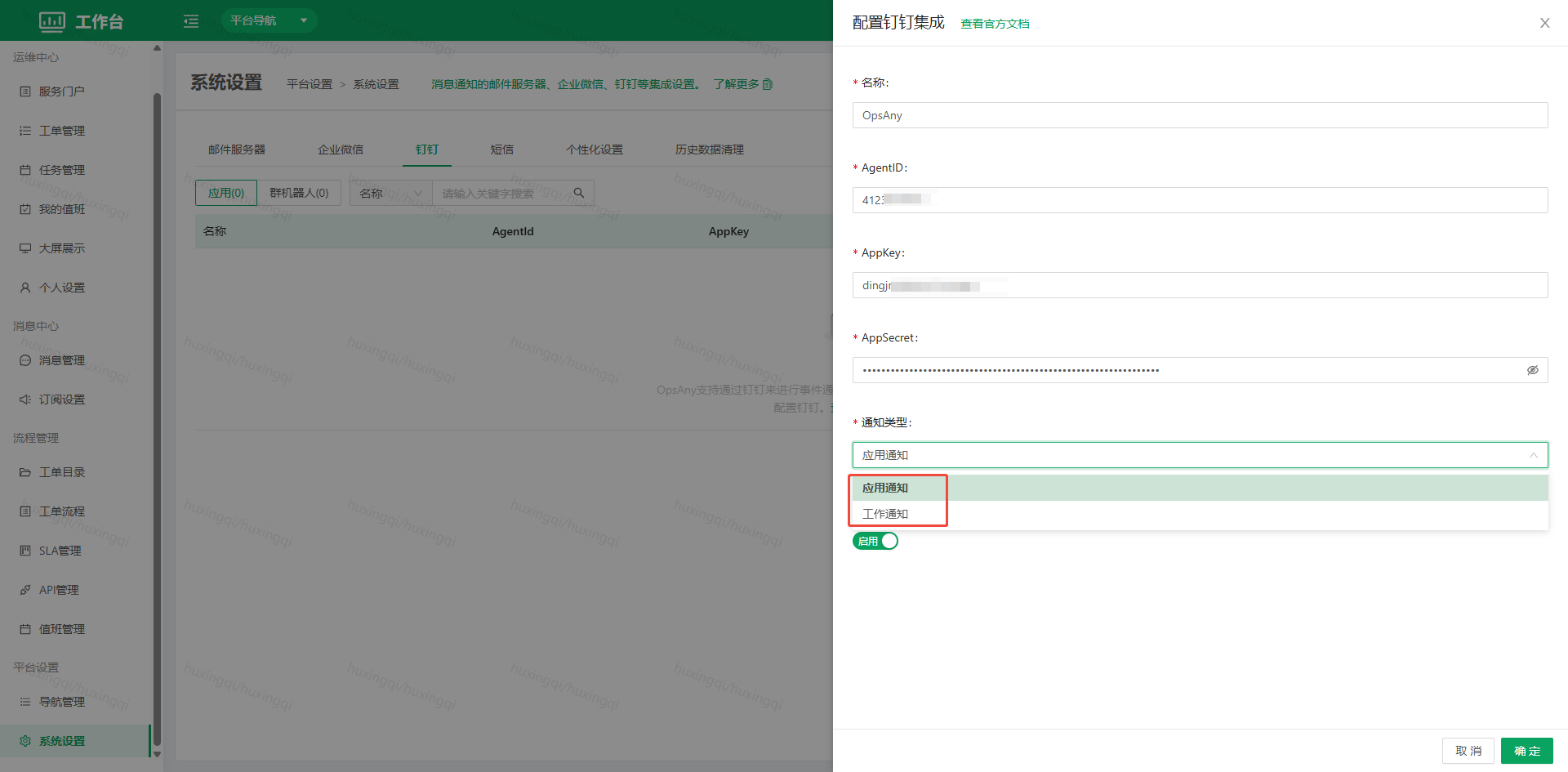Open 订阅设置 sidebar item
The height and width of the screenshot is (772, 1568).
click(62, 399)
